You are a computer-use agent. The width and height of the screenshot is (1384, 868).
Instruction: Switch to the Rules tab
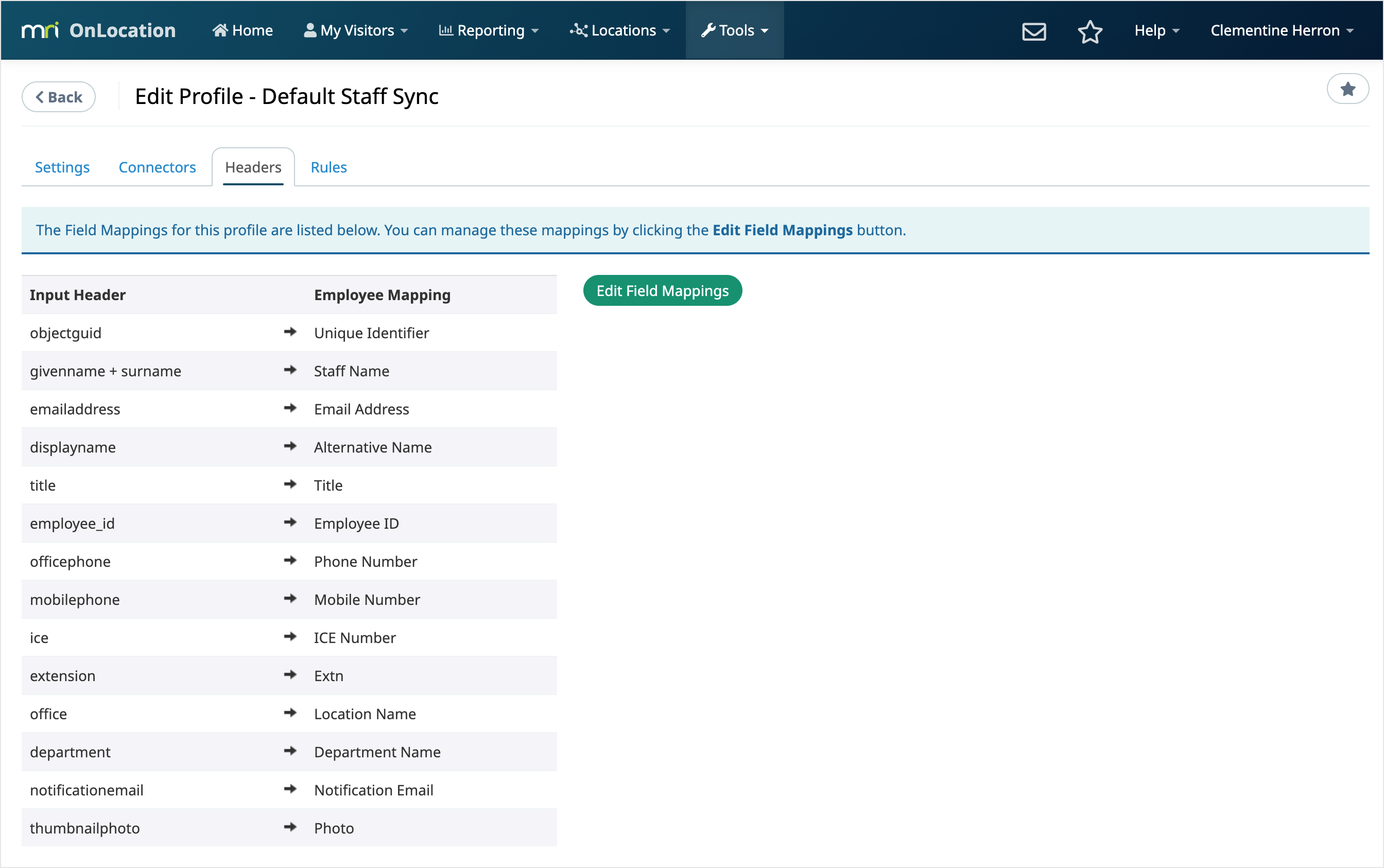[x=328, y=167]
